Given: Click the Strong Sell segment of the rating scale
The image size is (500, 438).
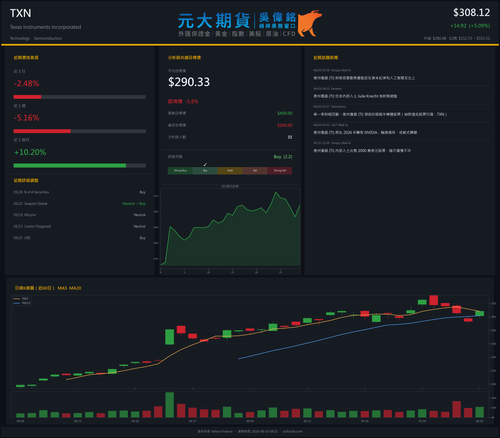Looking at the screenshot, I should point(280,171).
